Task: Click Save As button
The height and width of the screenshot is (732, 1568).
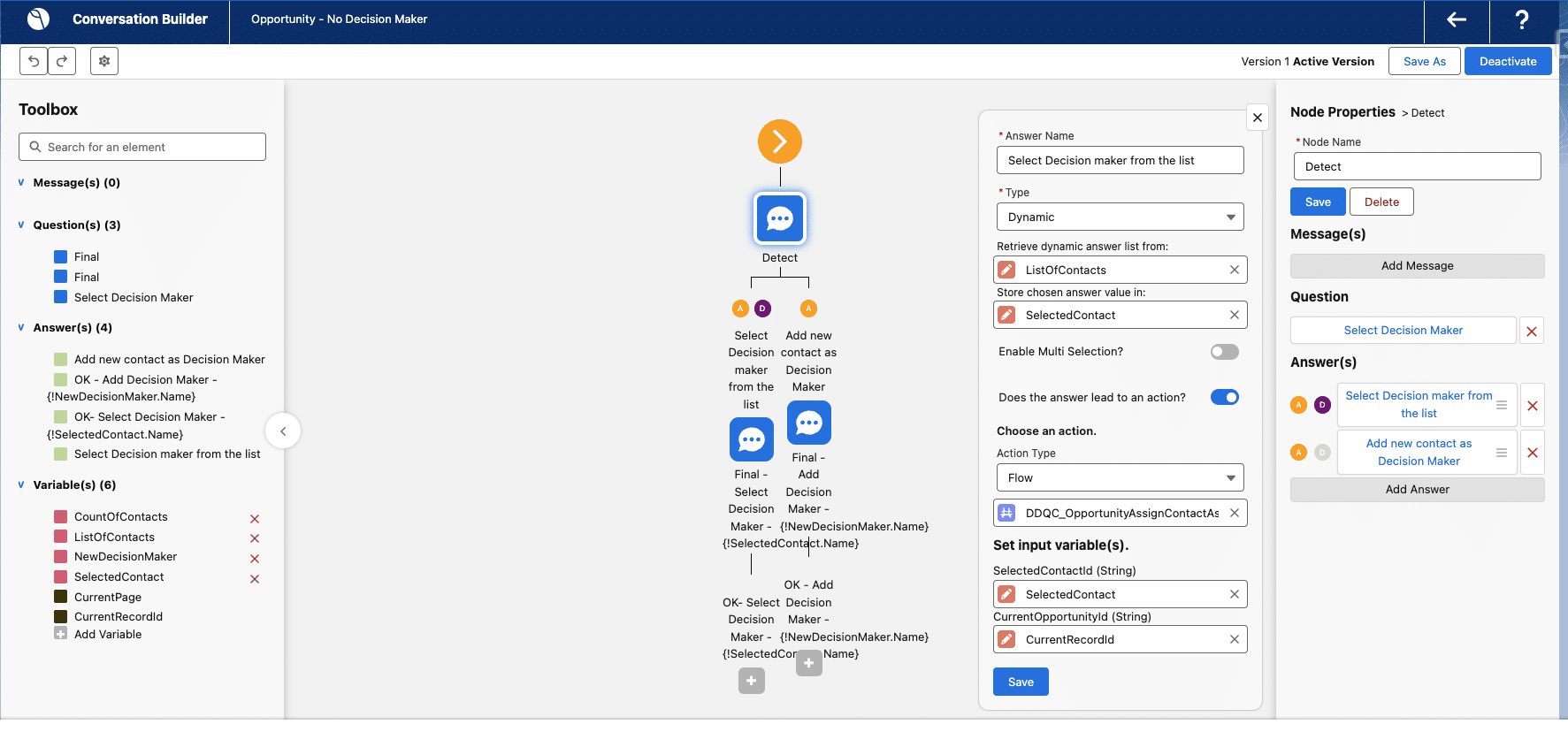Action: (1425, 61)
